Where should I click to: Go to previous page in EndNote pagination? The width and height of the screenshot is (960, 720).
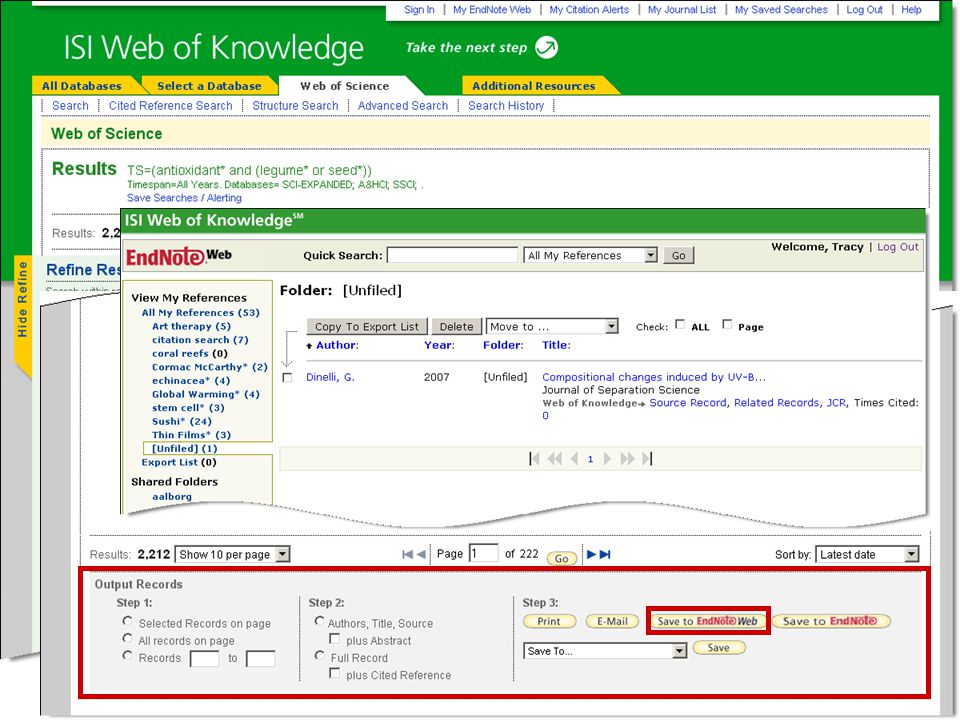574,459
